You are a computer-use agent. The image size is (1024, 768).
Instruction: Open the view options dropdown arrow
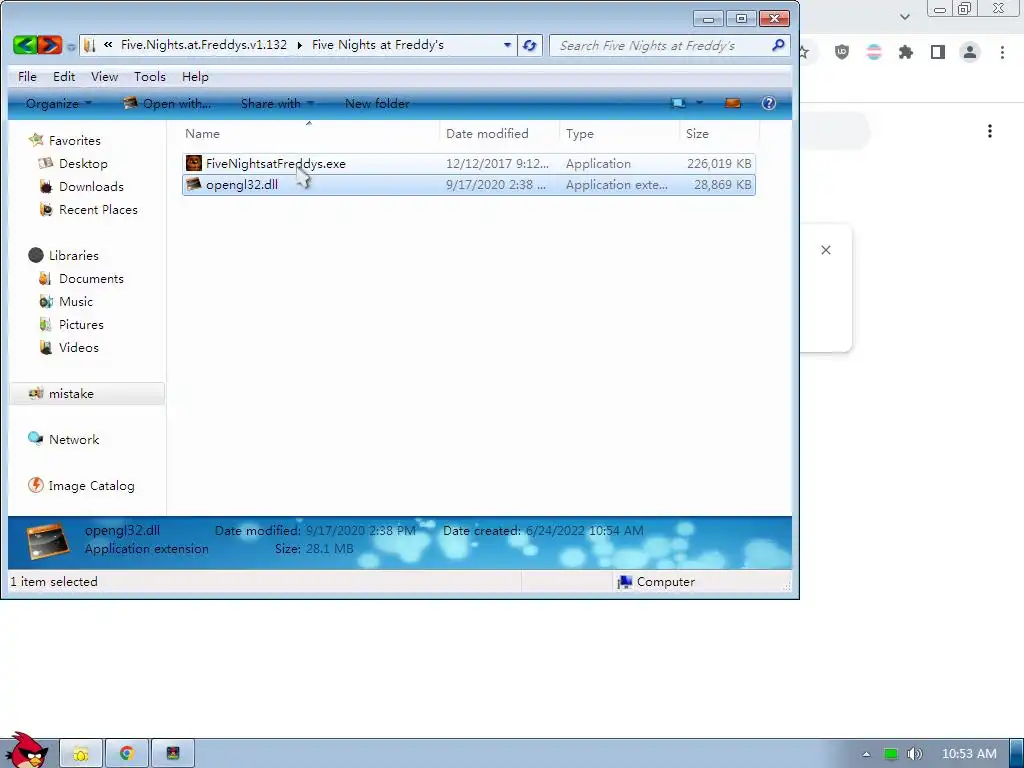click(699, 103)
